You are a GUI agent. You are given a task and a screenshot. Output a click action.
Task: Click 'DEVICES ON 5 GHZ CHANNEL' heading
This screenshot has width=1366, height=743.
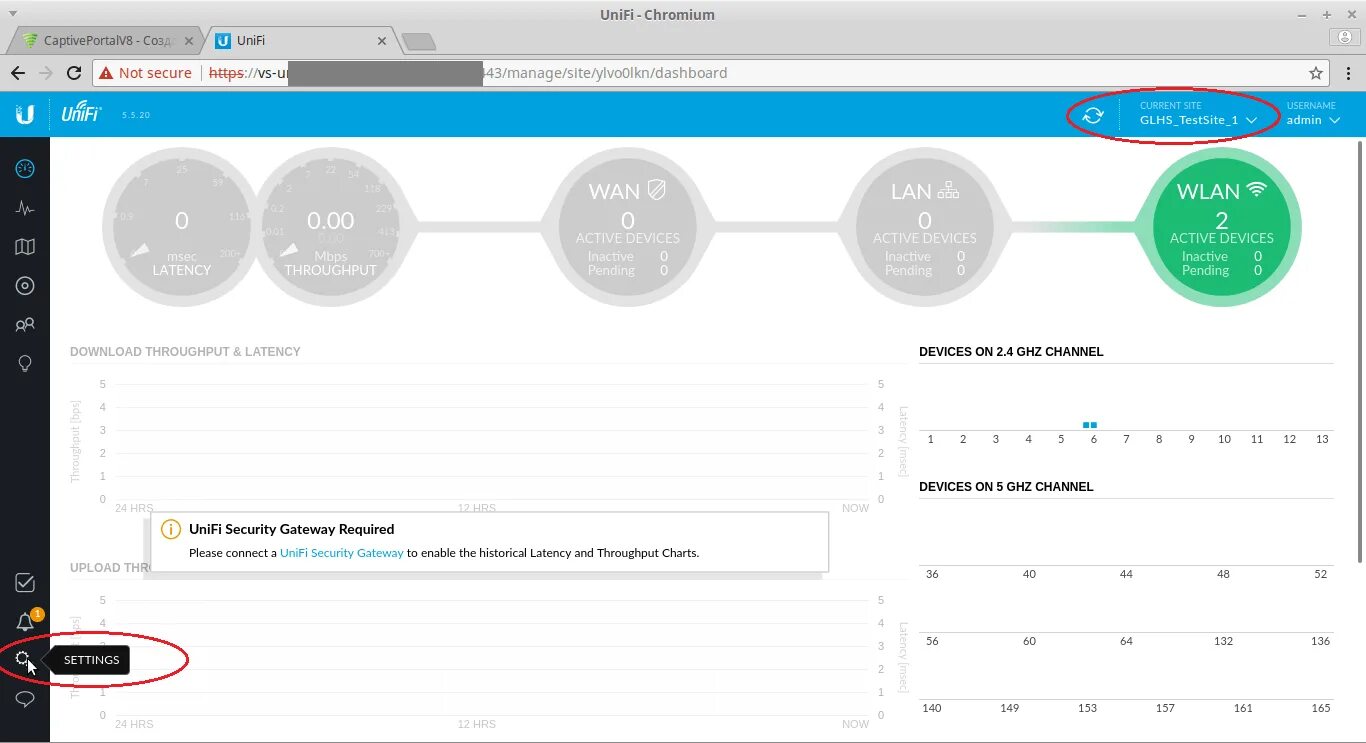(1006, 487)
